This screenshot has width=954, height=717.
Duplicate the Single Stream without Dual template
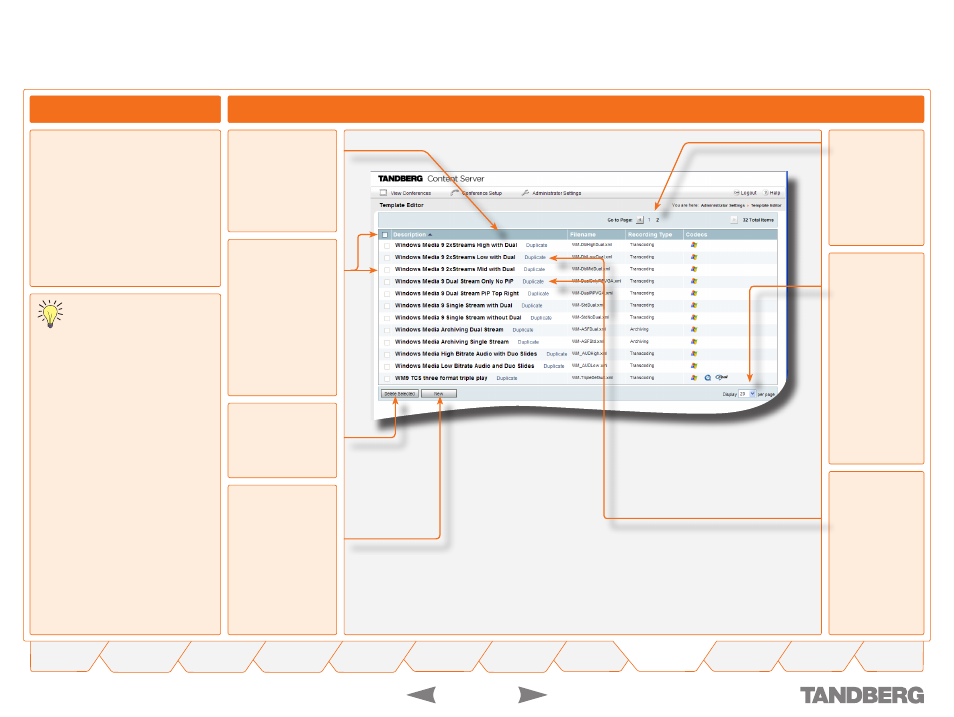[x=541, y=318]
